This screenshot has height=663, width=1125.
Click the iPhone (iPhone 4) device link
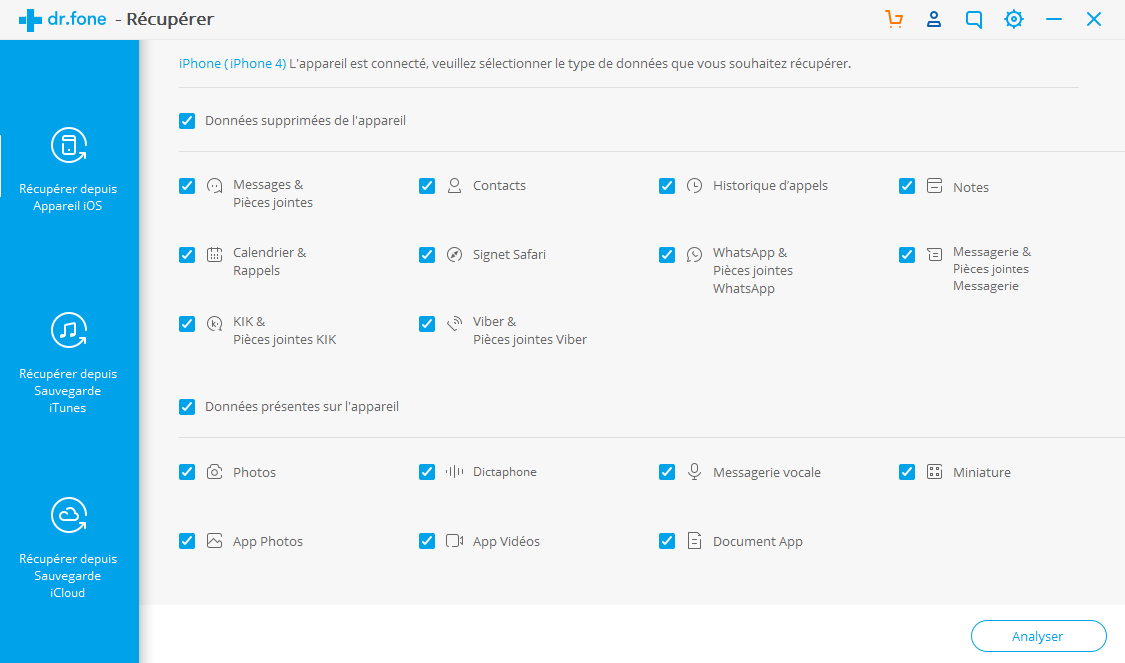[x=232, y=63]
